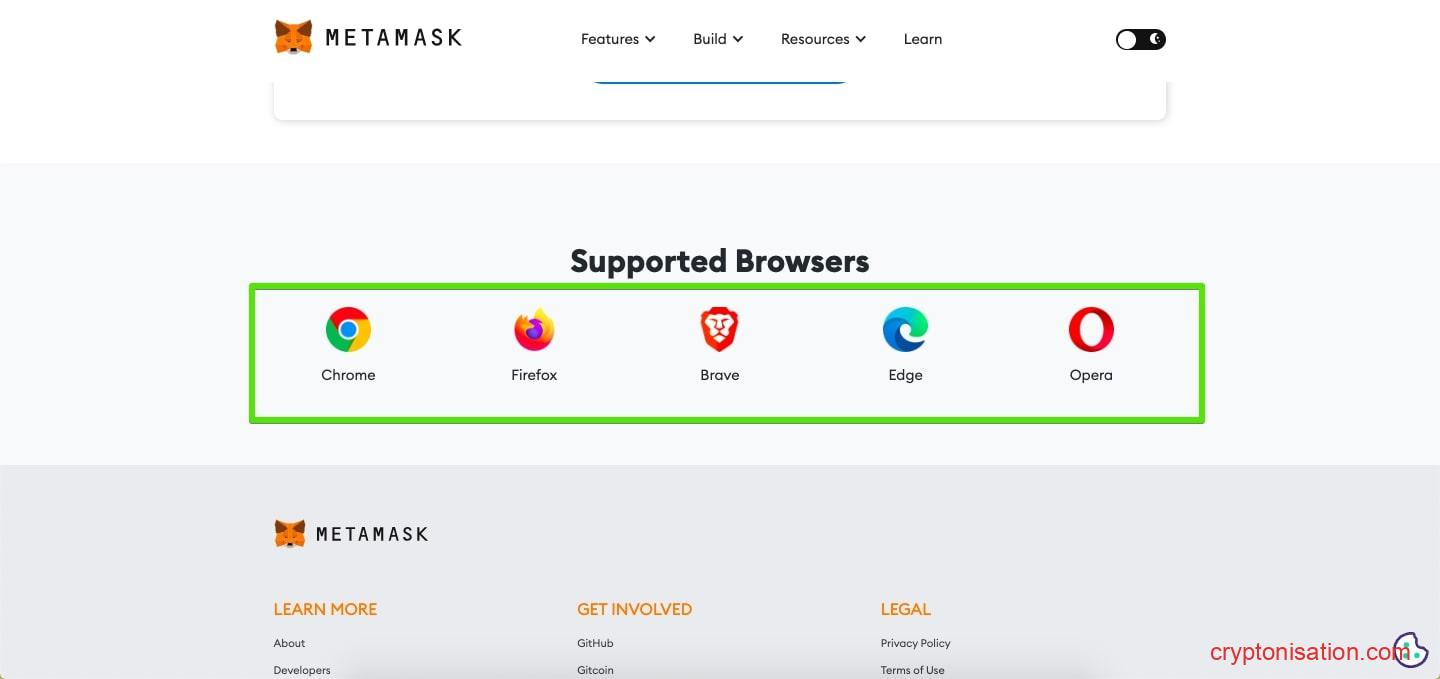This screenshot has width=1440, height=679.
Task: Expand the Features dropdown menu
Action: pyautogui.click(x=618, y=39)
